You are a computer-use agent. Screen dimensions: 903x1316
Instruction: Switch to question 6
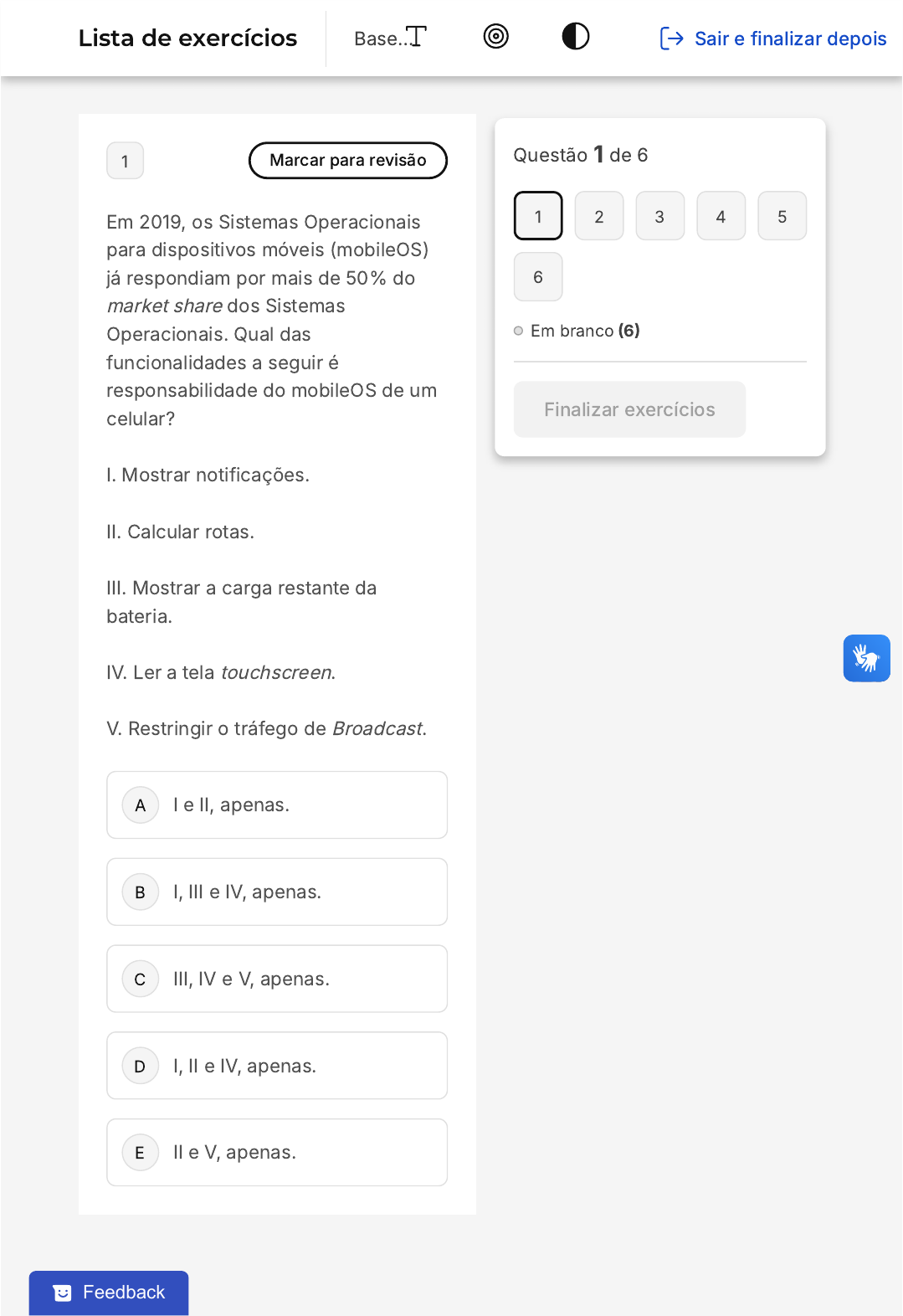click(x=538, y=277)
